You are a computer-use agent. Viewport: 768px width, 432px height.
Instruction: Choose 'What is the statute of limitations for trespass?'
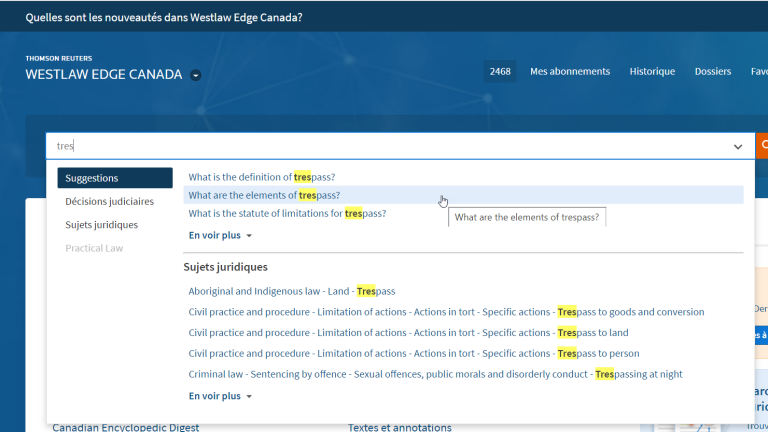click(x=287, y=213)
